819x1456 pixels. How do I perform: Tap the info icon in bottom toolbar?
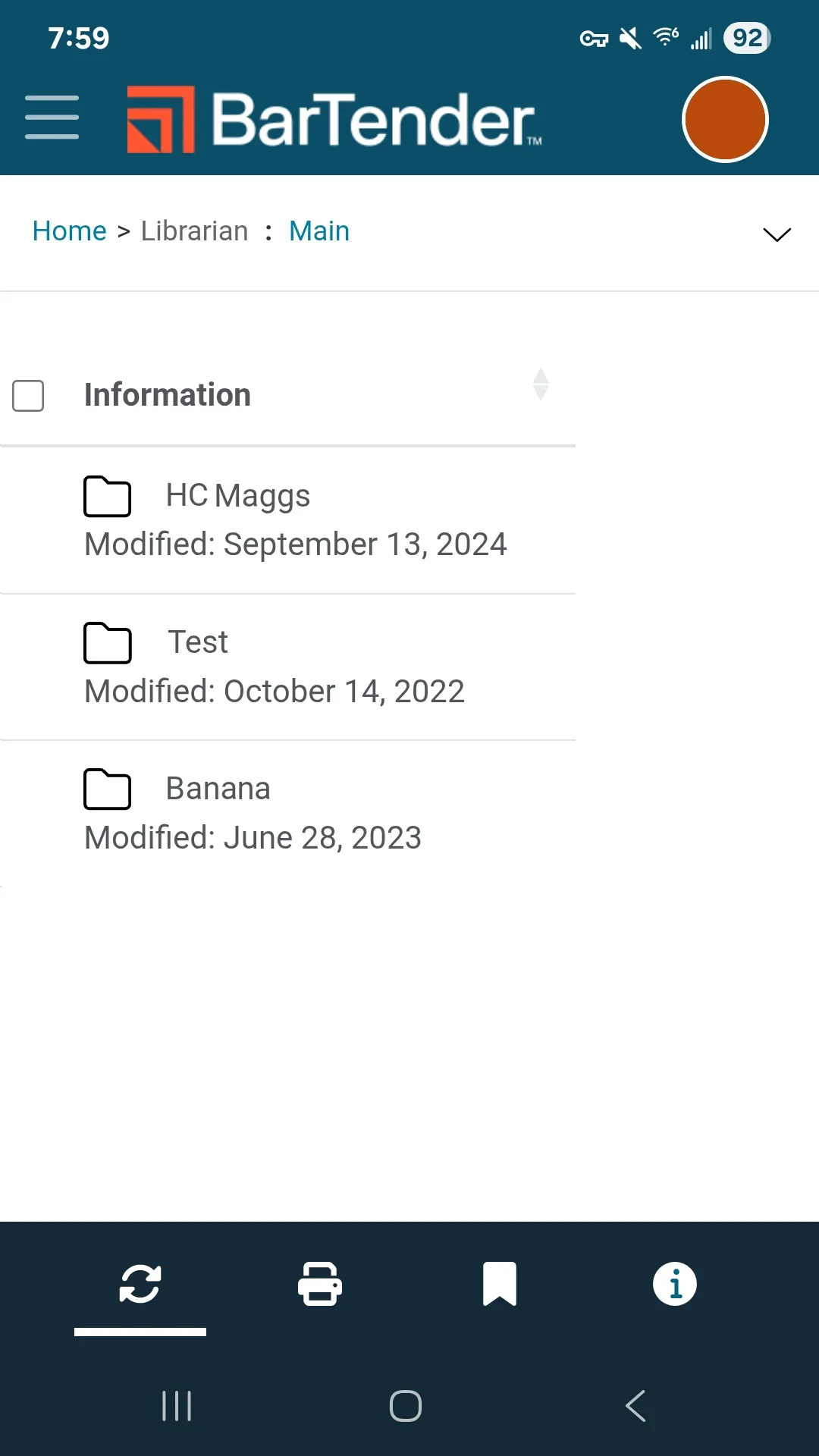tap(675, 1284)
